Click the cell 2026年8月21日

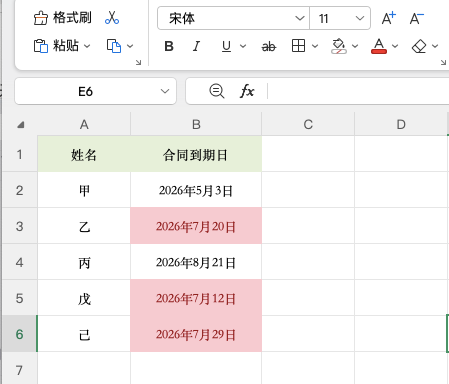pyautogui.click(x=196, y=262)
